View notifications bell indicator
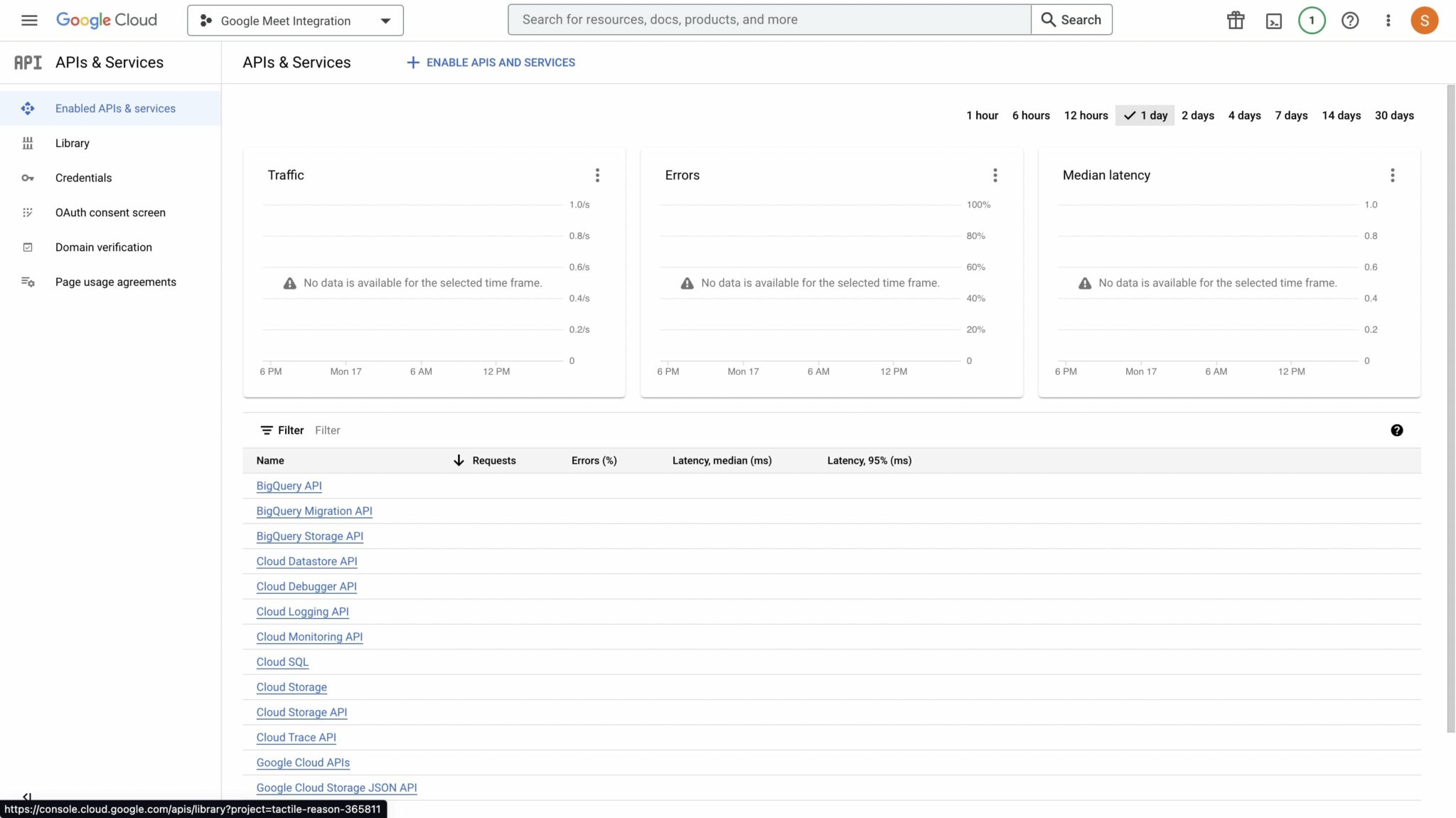1456x818 pixels. click(1311, 20)
